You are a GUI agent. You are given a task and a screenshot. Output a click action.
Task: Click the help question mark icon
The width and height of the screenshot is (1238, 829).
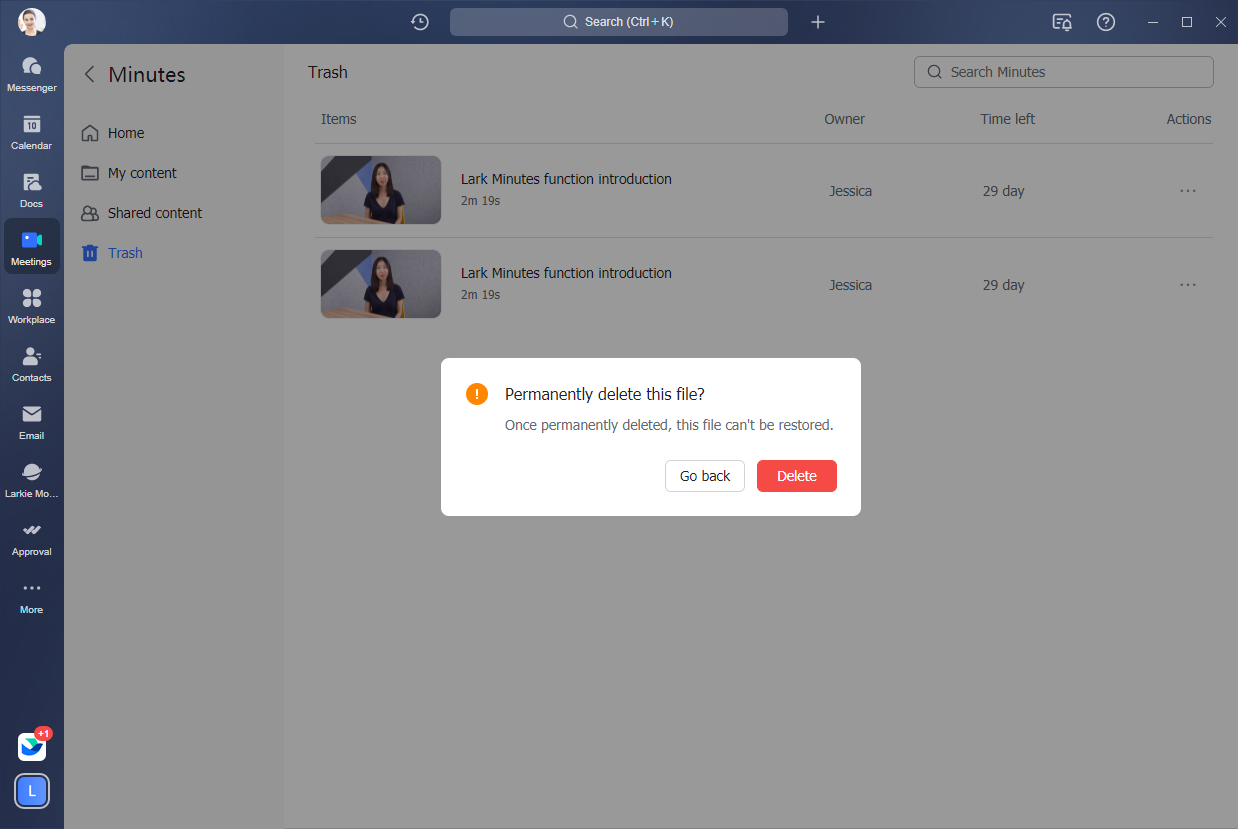tap(1105, 22)
